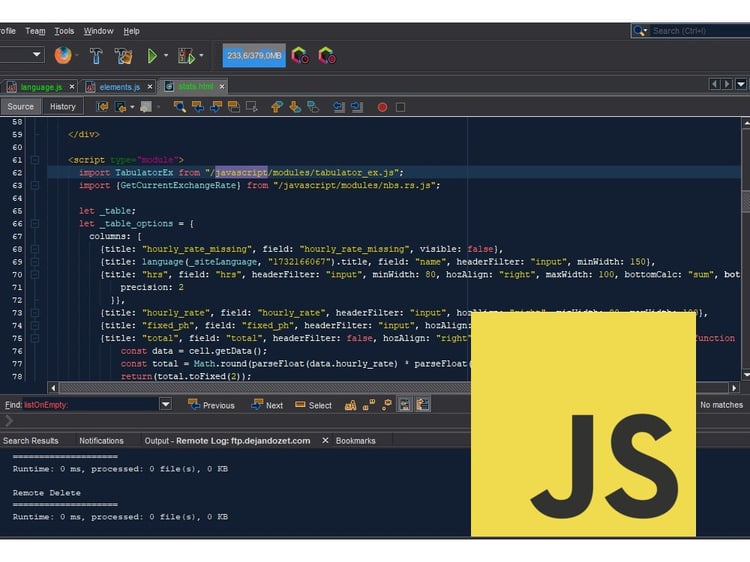The image size is (750, 562).
Task: Toggle Highlight Results icon in find bar
Action: click(405, 405)
